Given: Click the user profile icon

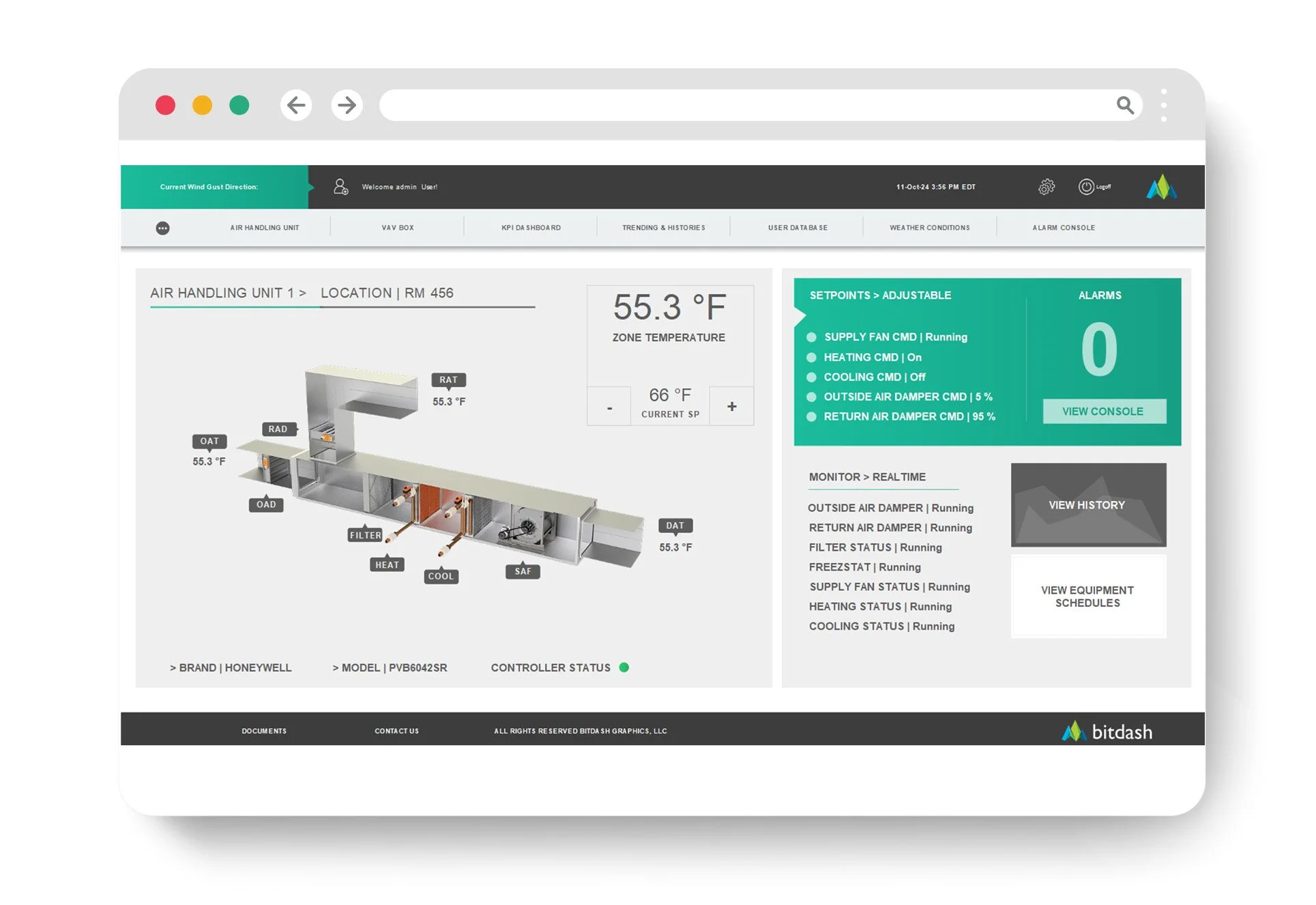Looking at the screenshot, I should point(340,186).
